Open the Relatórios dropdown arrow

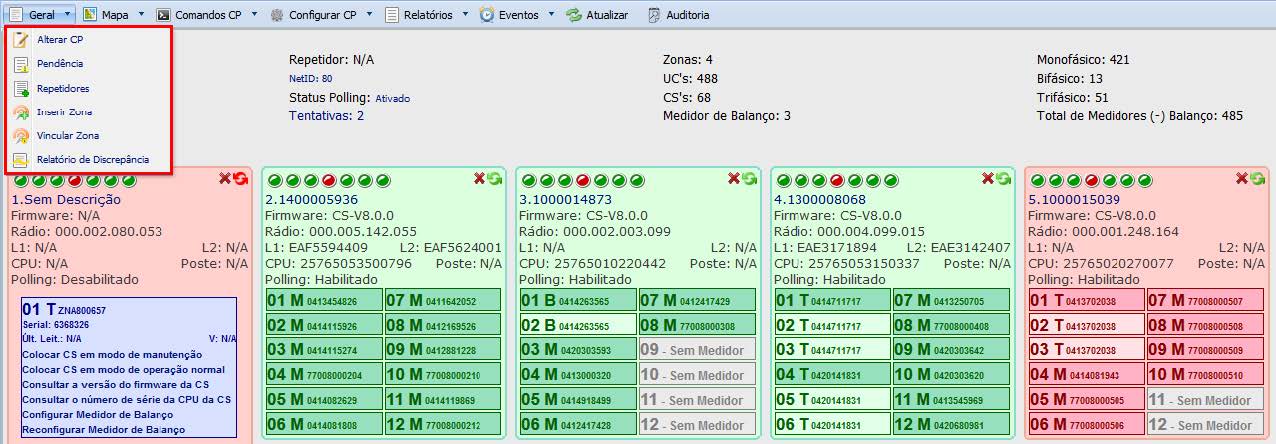[x=463, y=15]
